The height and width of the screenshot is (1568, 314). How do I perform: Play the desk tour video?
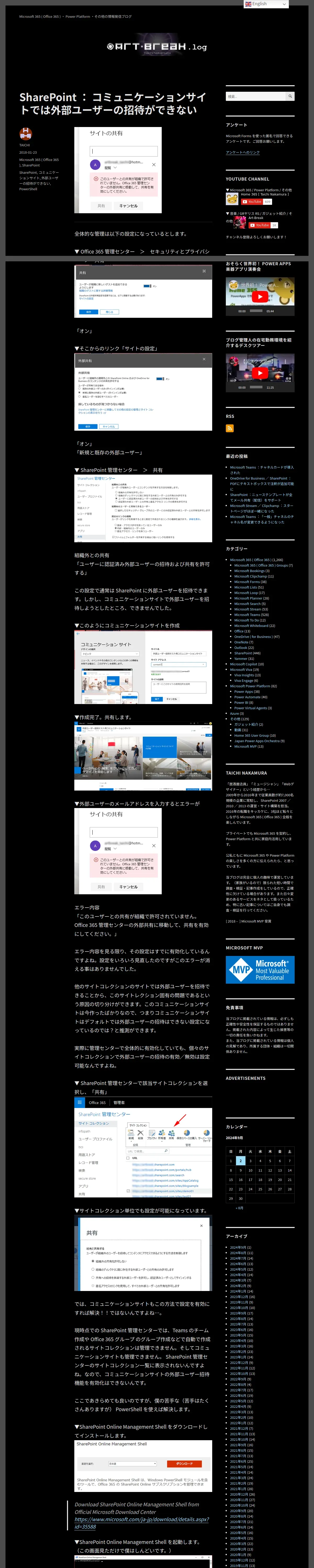tap(260, 373)
